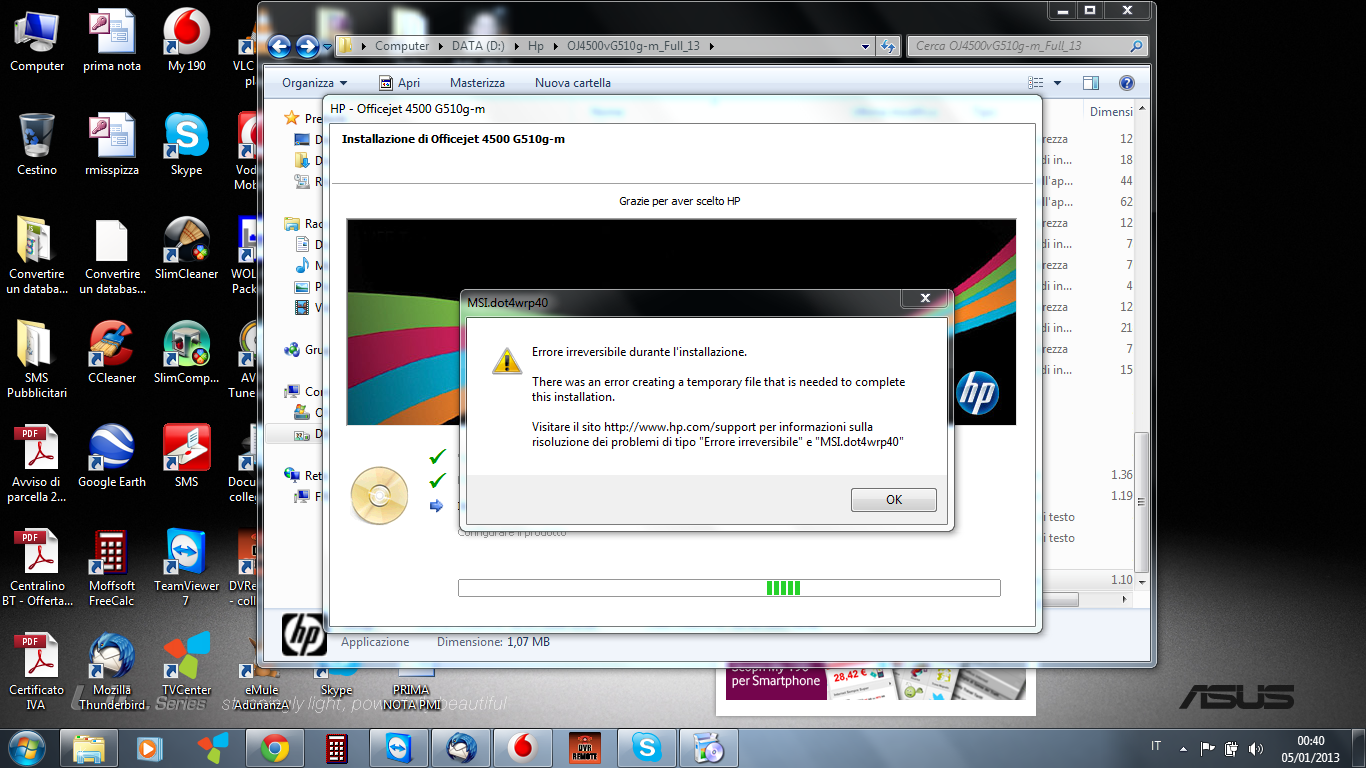Open the Avviso di parcella PDF
The image size is (1366, 768).
(x=37, y=463)
